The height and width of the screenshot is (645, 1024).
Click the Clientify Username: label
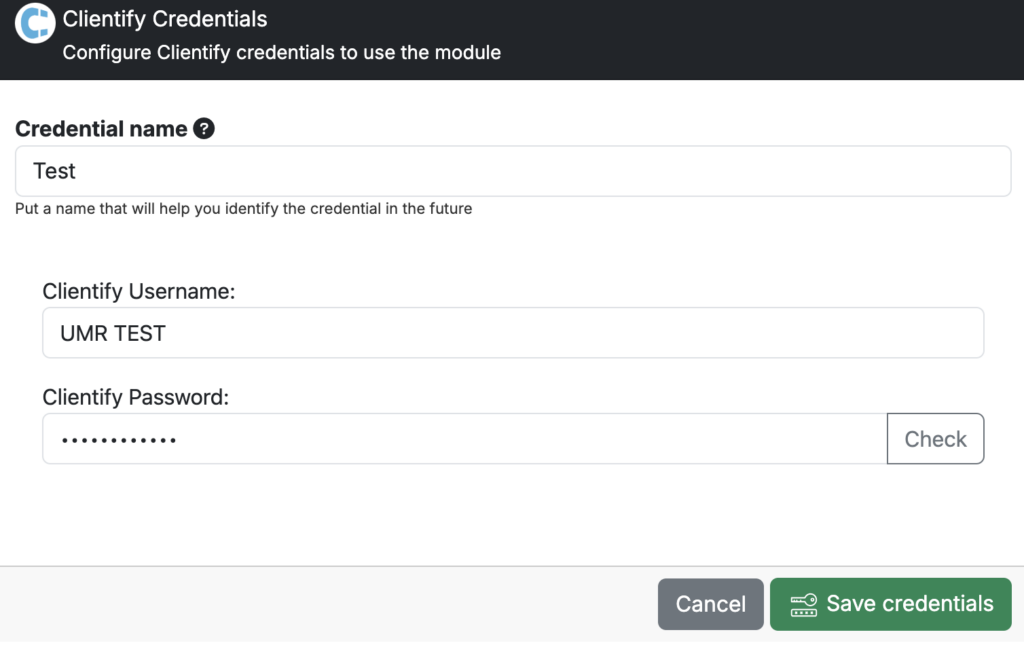click(x=138, y=291)
